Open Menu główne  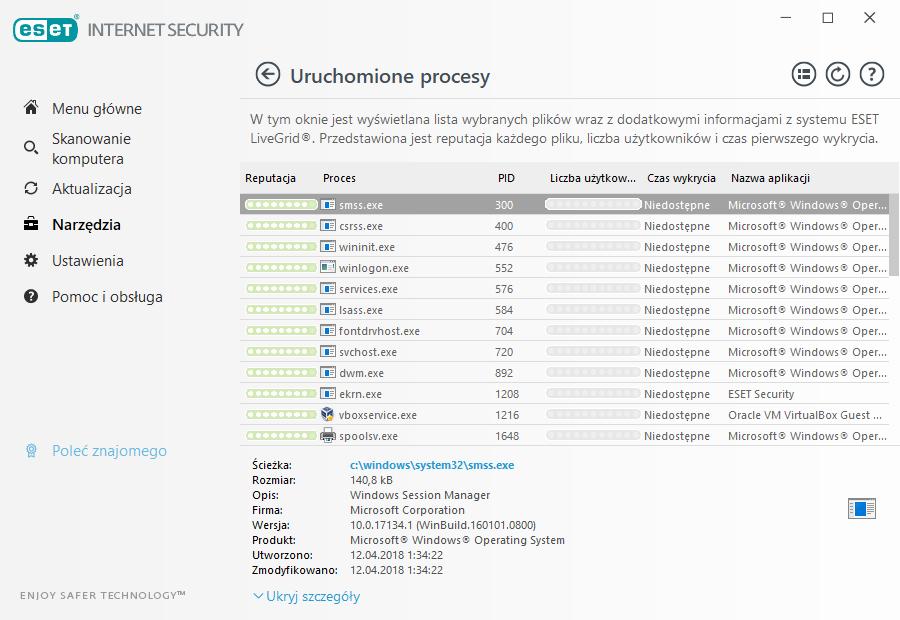[96, 108]
